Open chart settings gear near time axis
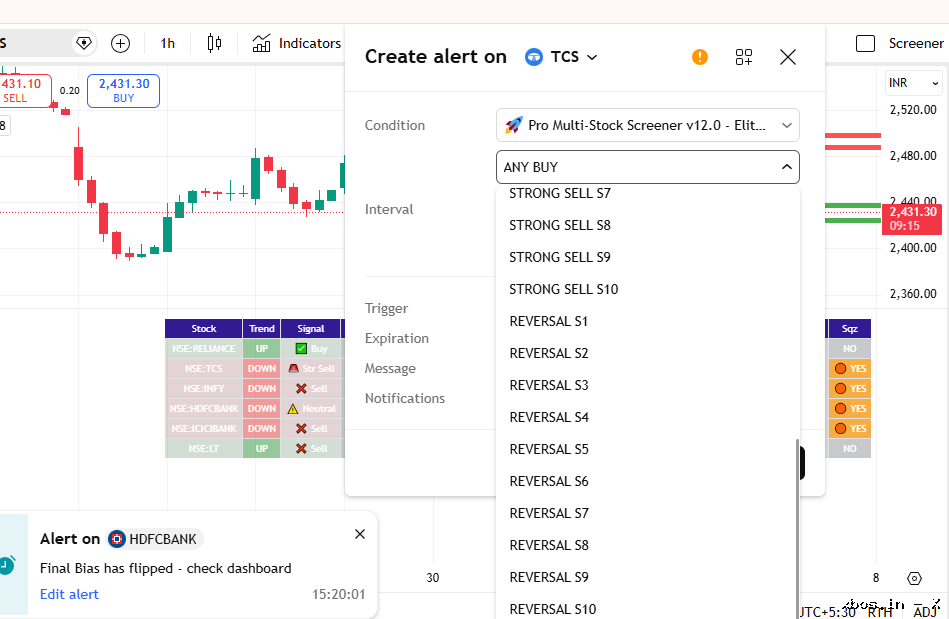The height and width of the screenshot is (619, 949). tap(914, 578)
